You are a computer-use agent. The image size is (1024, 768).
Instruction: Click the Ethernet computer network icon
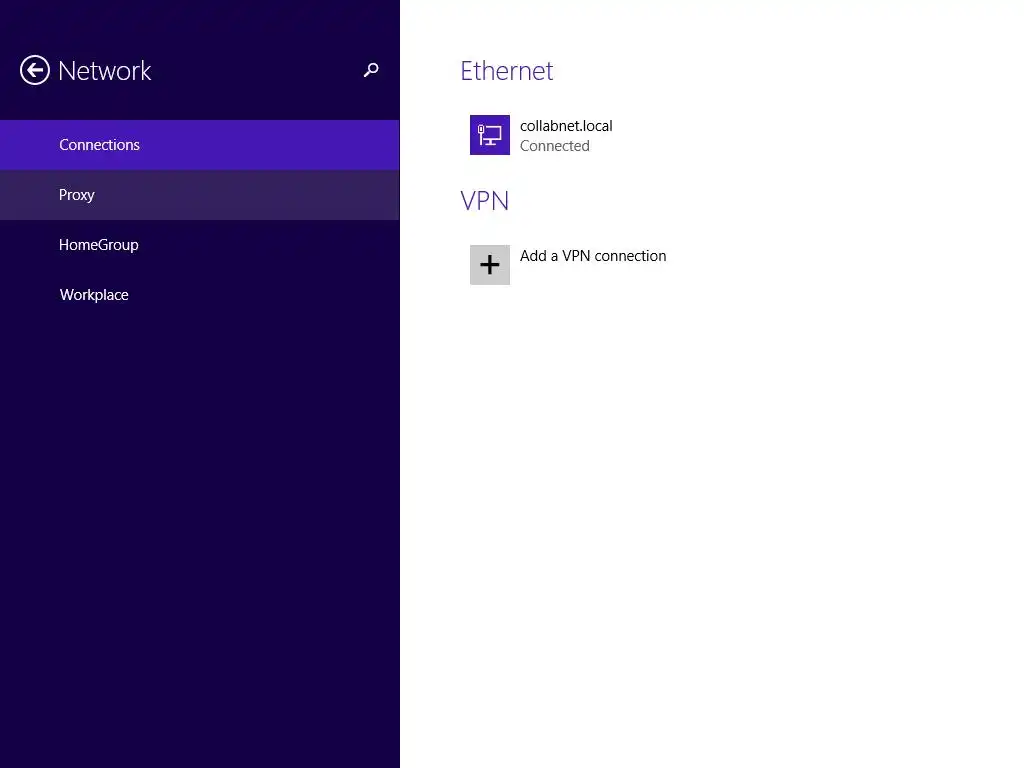tap(490, 135)
